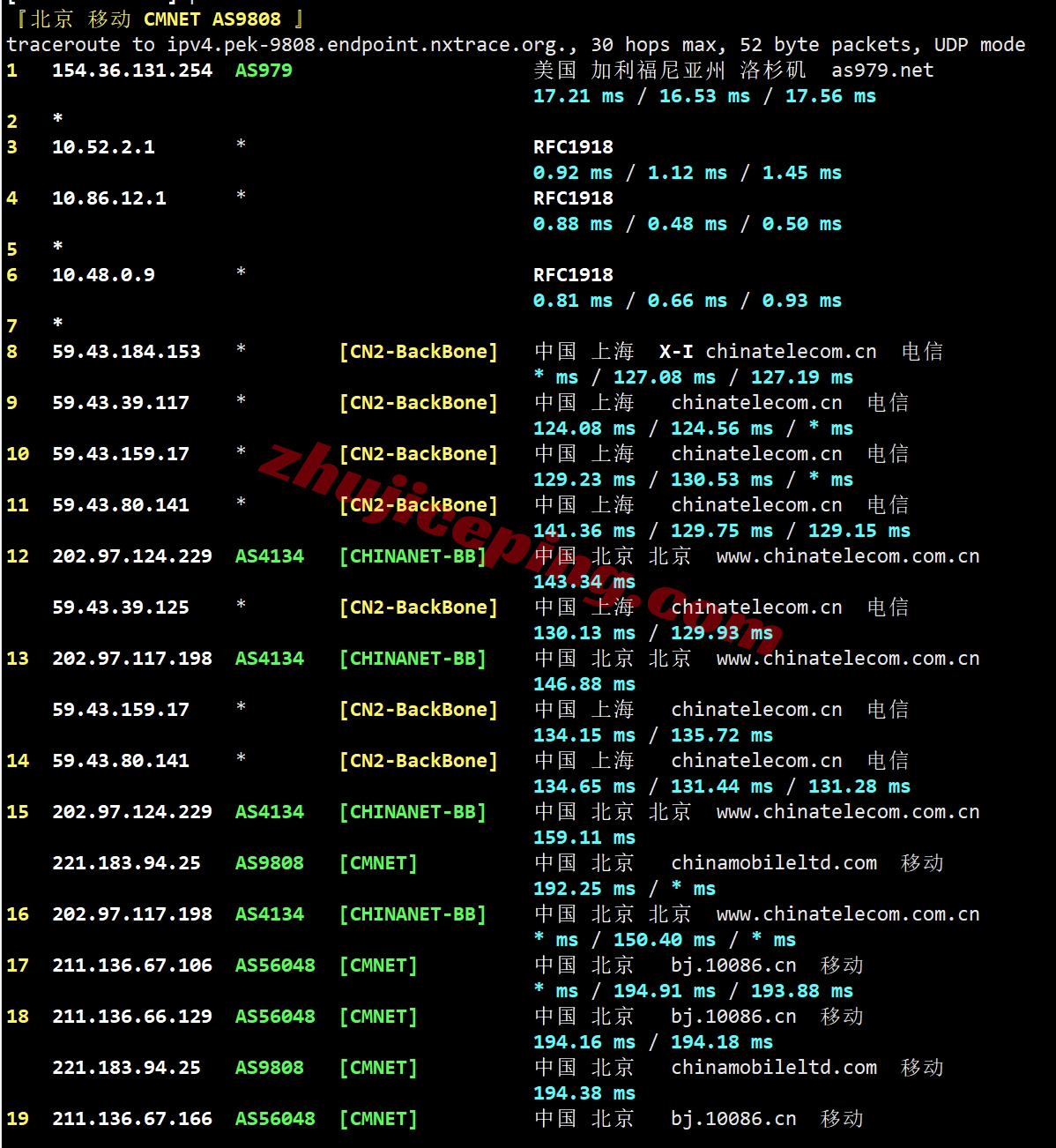Click the RFC1918 label on hop 3
Screen dimensions: 1056x1148
click(572, 147)
